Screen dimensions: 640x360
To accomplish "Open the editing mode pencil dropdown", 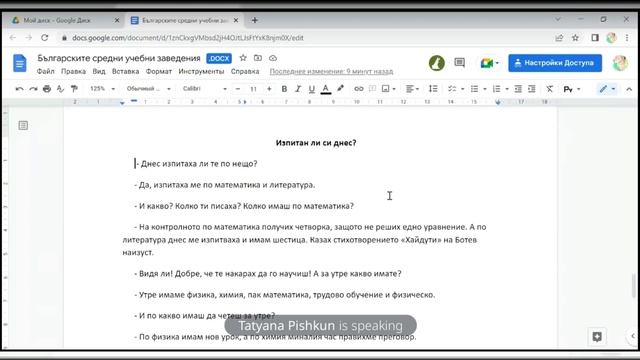I will click(607, 89).
